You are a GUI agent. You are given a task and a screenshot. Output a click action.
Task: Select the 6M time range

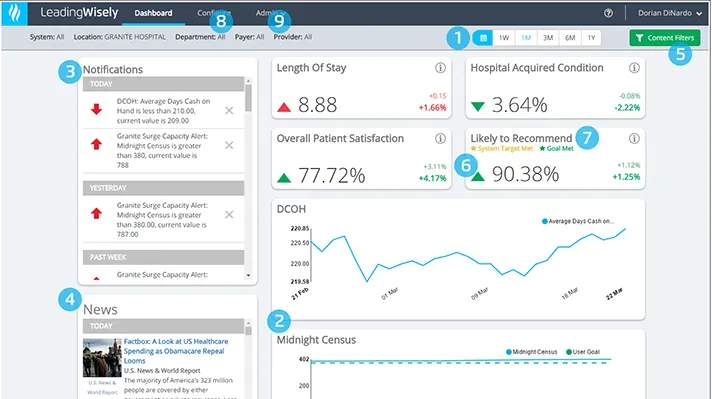point(570,38)
